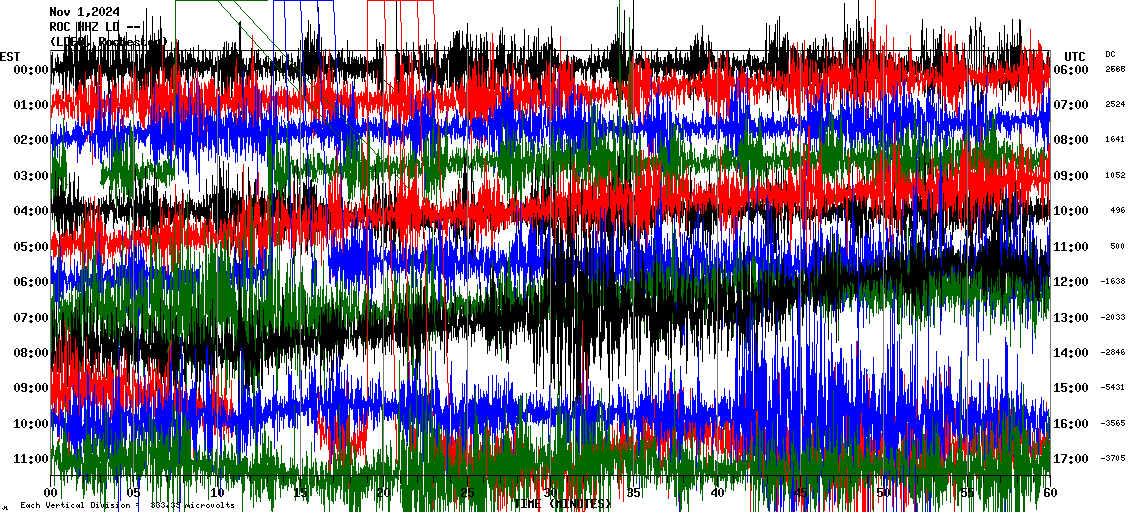This screenshot has height=519, width=1130.
Task: Click the 00 minute axis tick
Action: coord(53,493)
